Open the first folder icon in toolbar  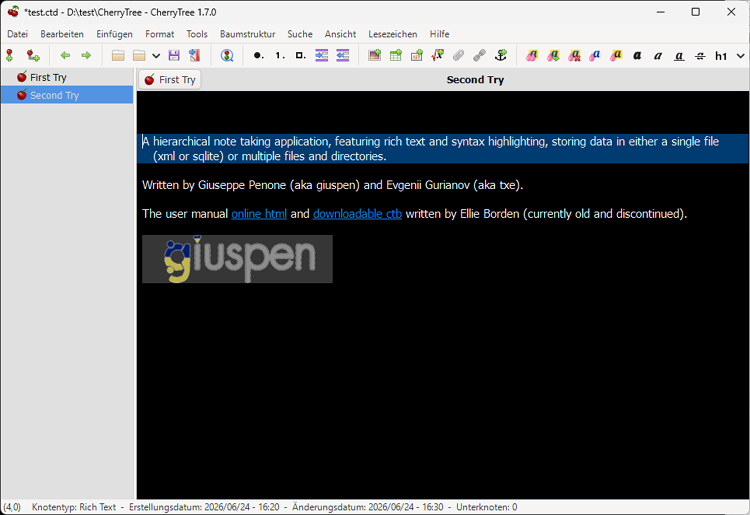(x=118, y=55)
